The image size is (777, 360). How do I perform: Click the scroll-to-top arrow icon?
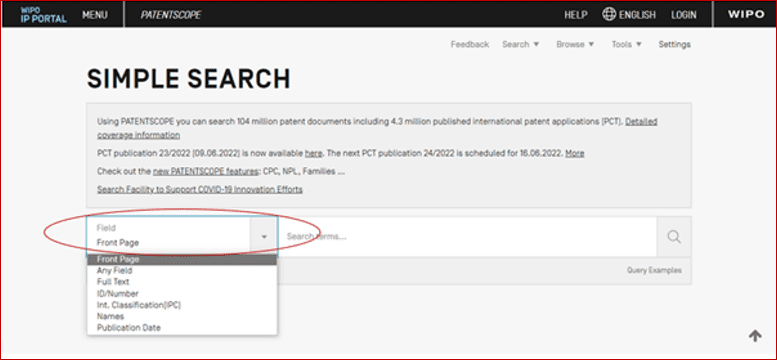(755, 336)
